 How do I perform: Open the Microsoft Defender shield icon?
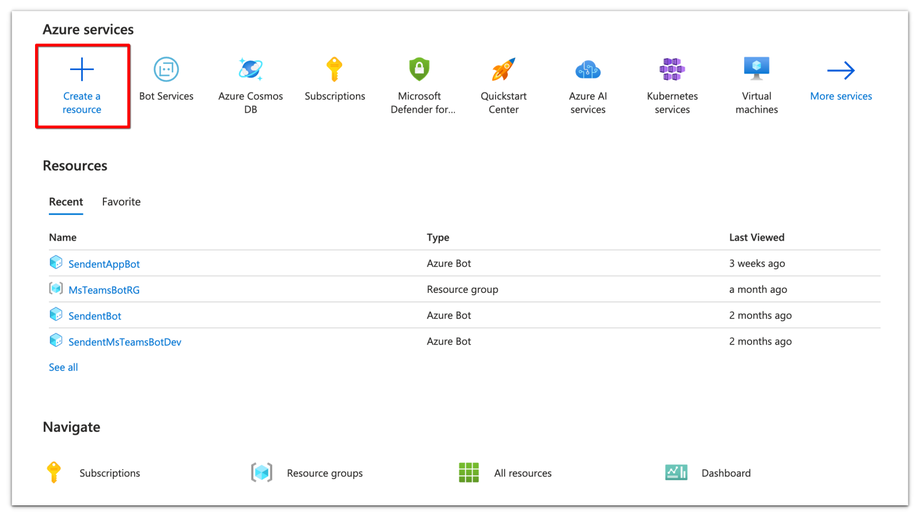tap(419, 69)
